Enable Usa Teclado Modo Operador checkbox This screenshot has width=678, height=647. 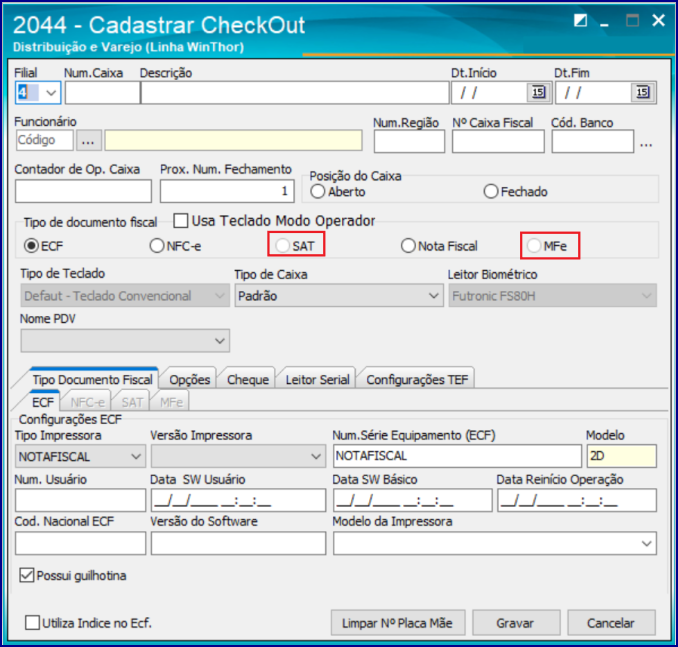tap(180, 221)
